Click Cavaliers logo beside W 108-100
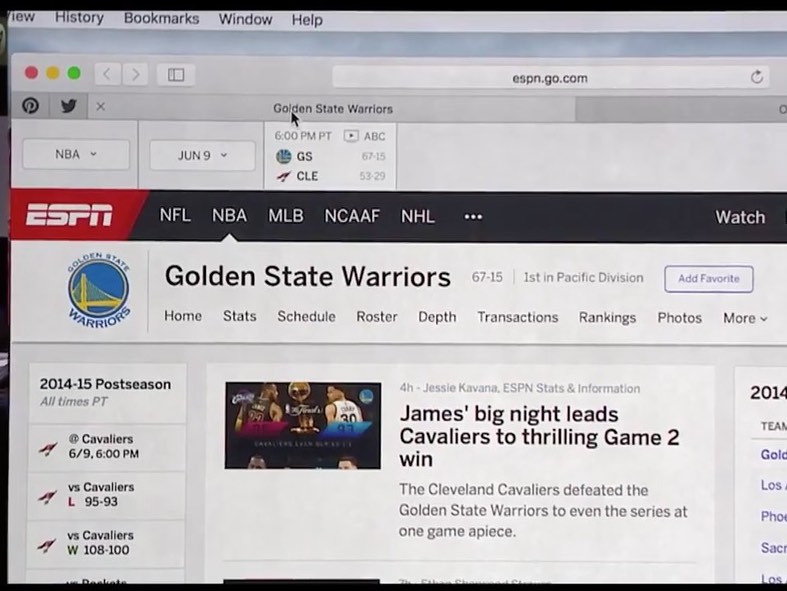This screenshot has height=591, width=787. pyautogui.click(x=46, y=545)
